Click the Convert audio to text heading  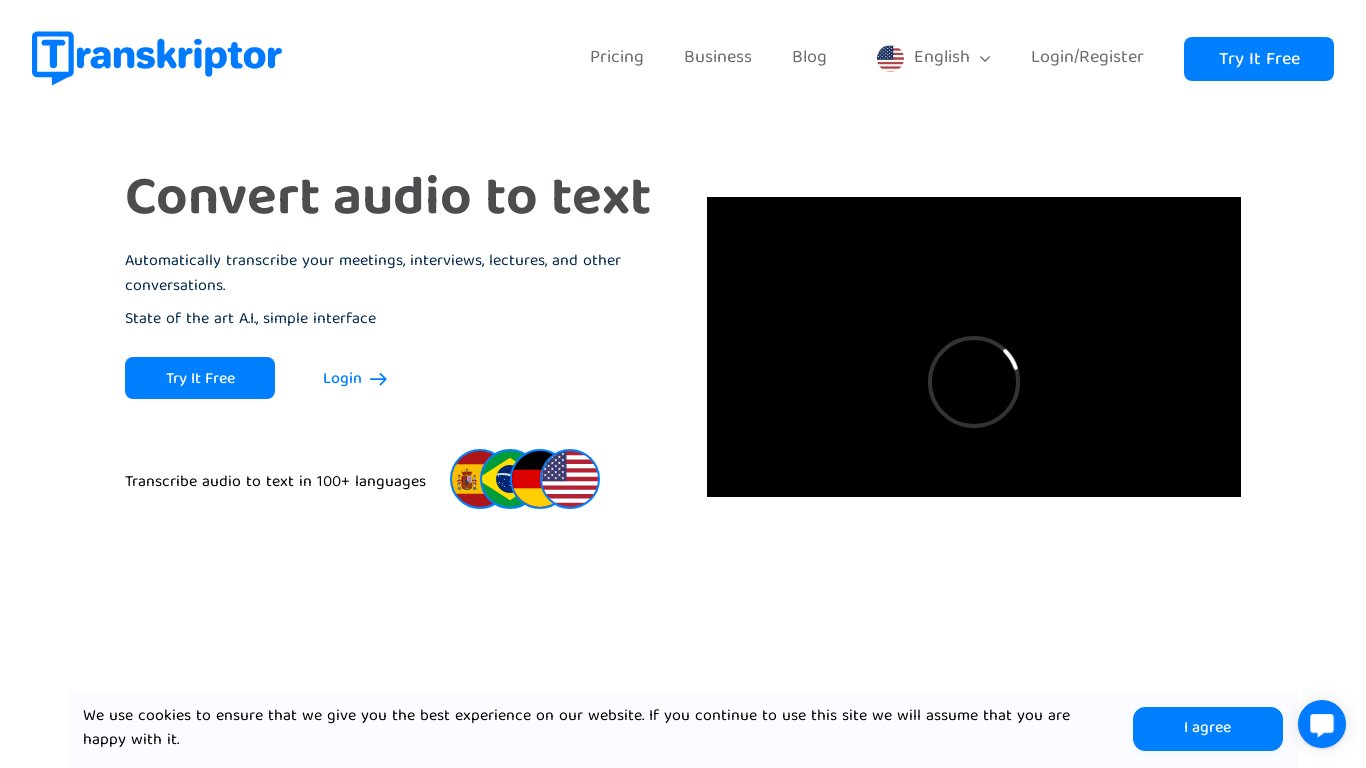(388, 197)
